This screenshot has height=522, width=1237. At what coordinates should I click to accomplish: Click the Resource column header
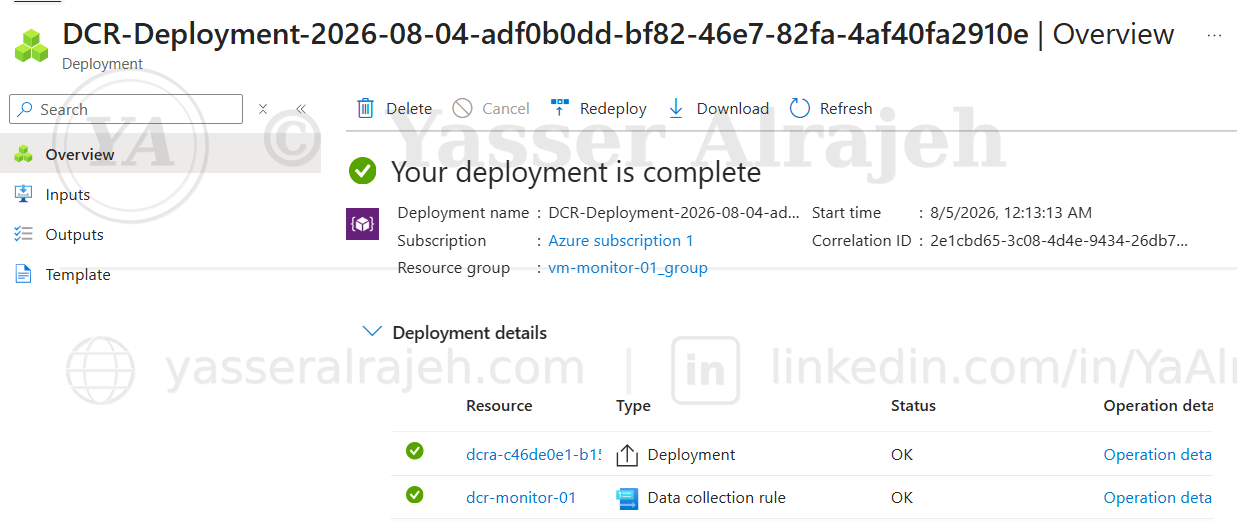click(499, 405)
